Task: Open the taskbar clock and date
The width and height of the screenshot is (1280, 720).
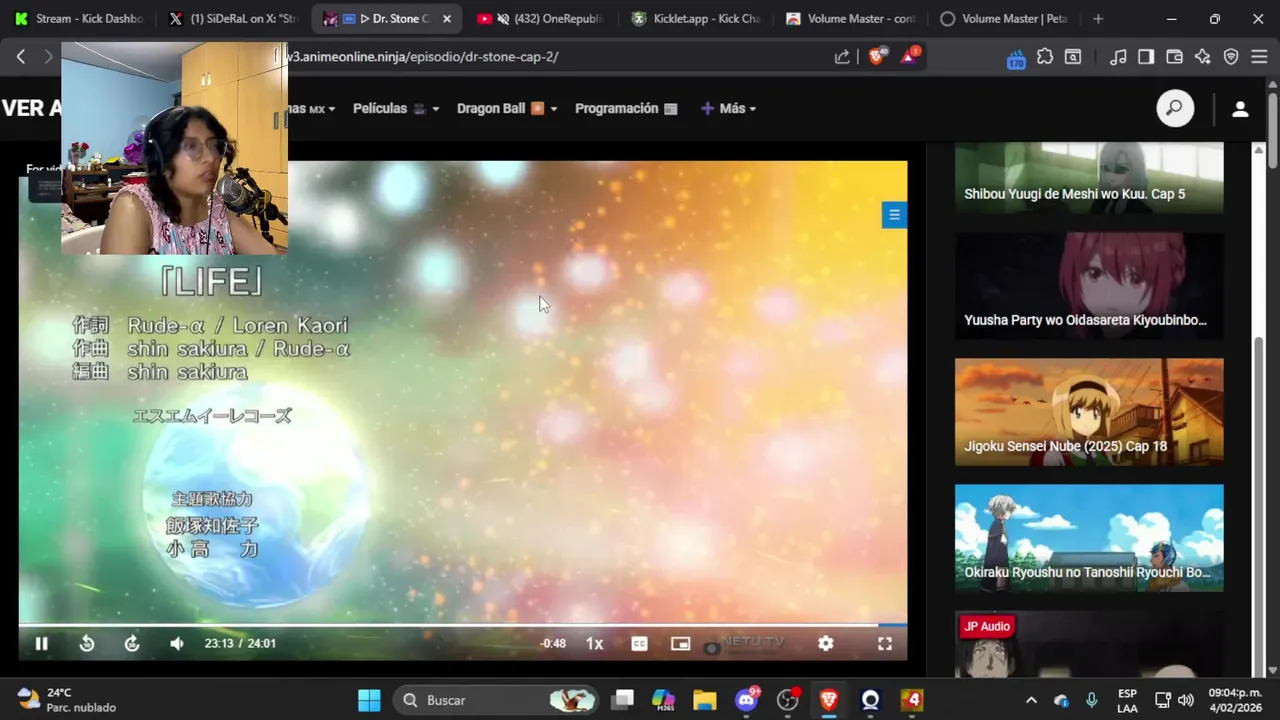Action: (x=1236, y=700)
